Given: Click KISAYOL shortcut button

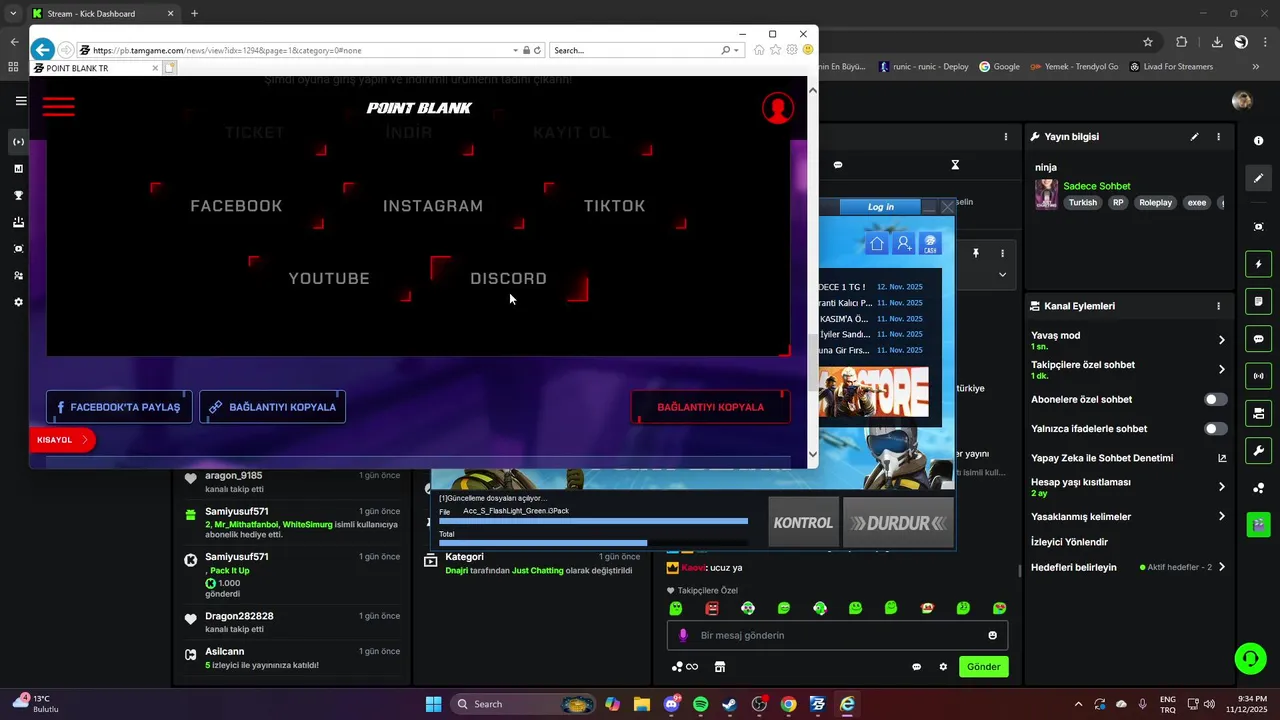Looking at the screenshot, I should point(62,440).
